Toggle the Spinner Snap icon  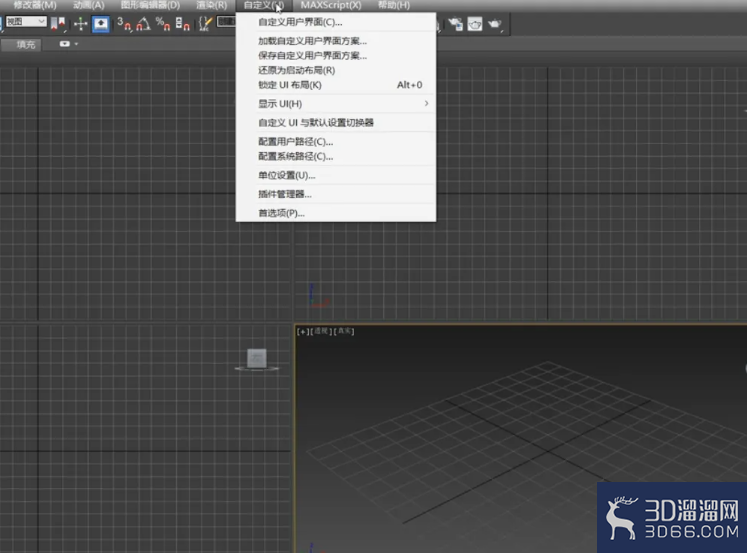point(182,24)
